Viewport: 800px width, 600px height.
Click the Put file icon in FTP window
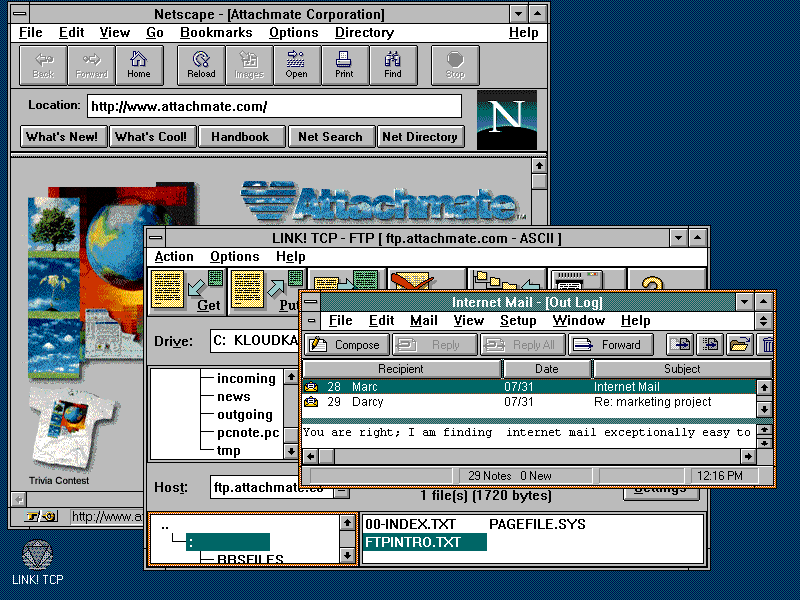click(265, 292)
